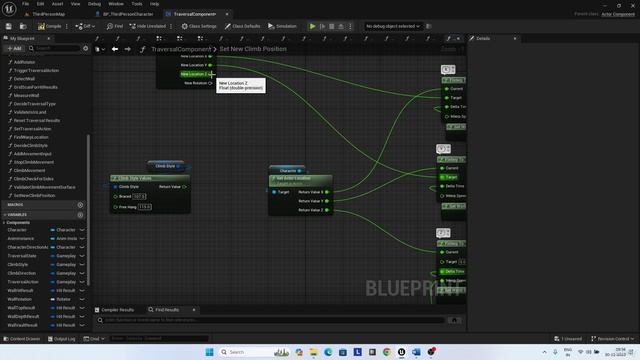
Task: Open Class Settings
Action: pyautogui.click(x=199, y=26)
